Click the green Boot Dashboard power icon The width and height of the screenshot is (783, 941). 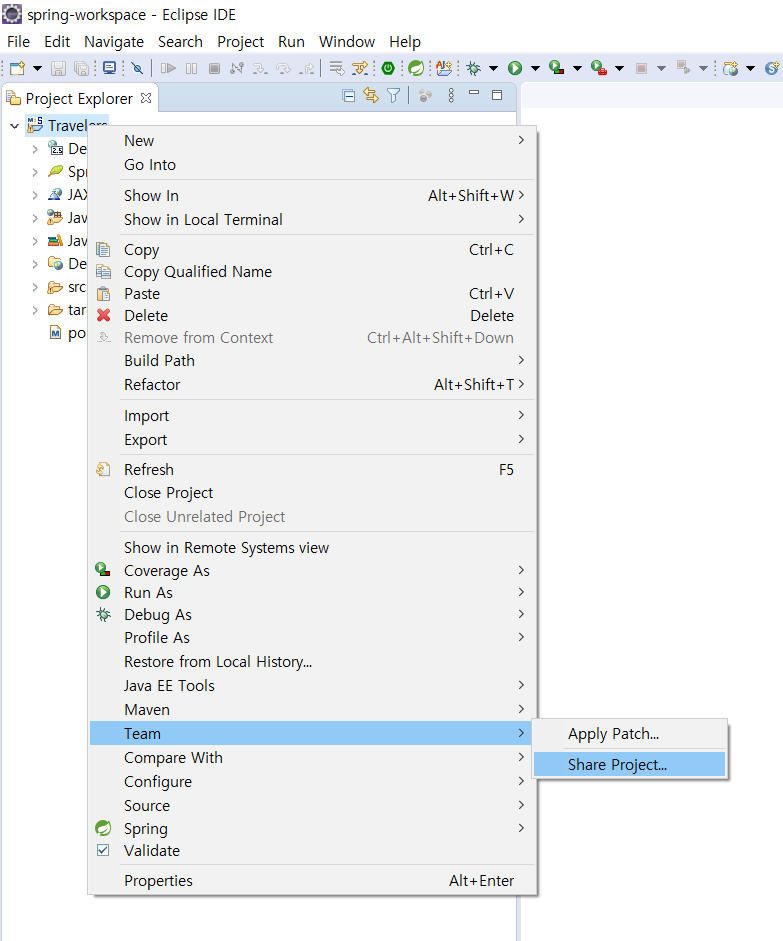[388, 68]
